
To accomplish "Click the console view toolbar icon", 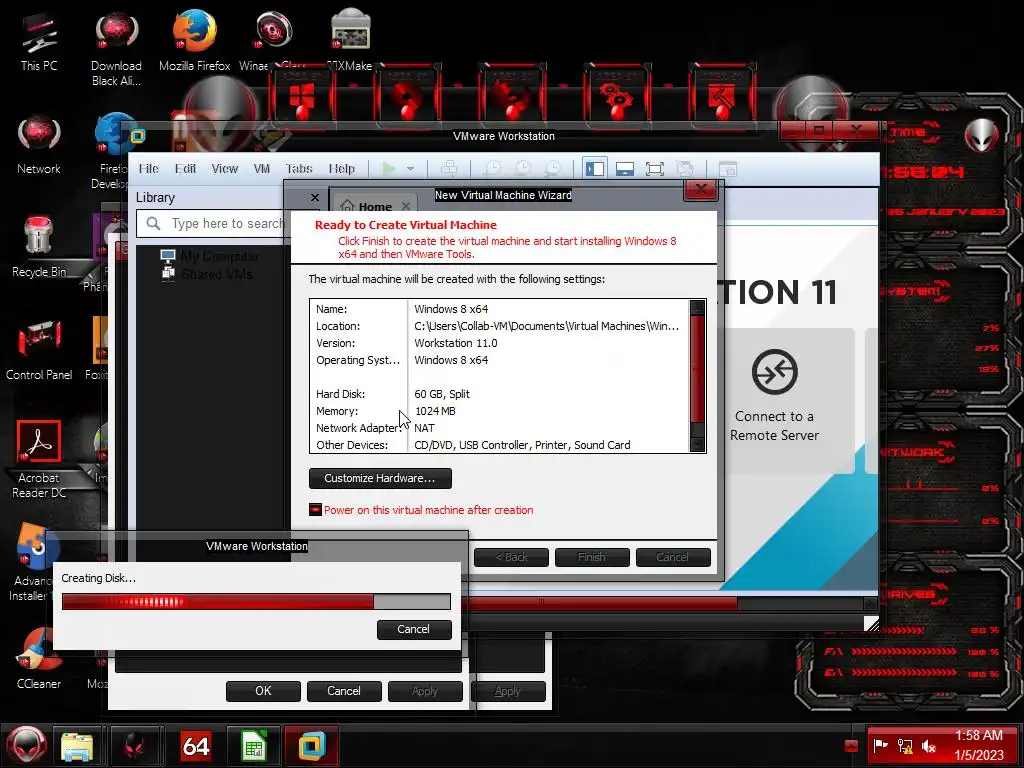I will click(x=728, y=169).
